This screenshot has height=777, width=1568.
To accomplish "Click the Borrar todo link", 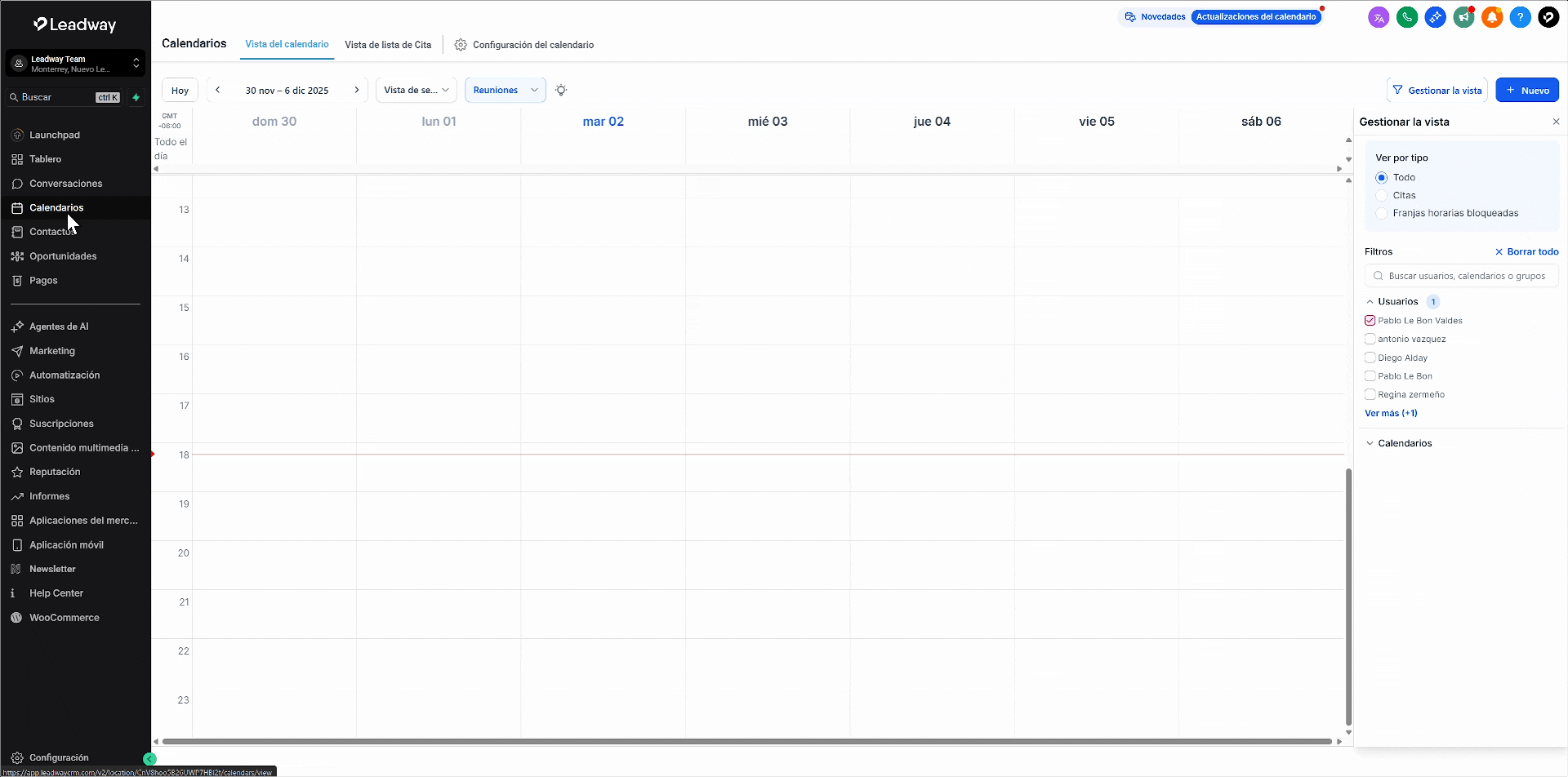I will click(x=1526, y=252).
